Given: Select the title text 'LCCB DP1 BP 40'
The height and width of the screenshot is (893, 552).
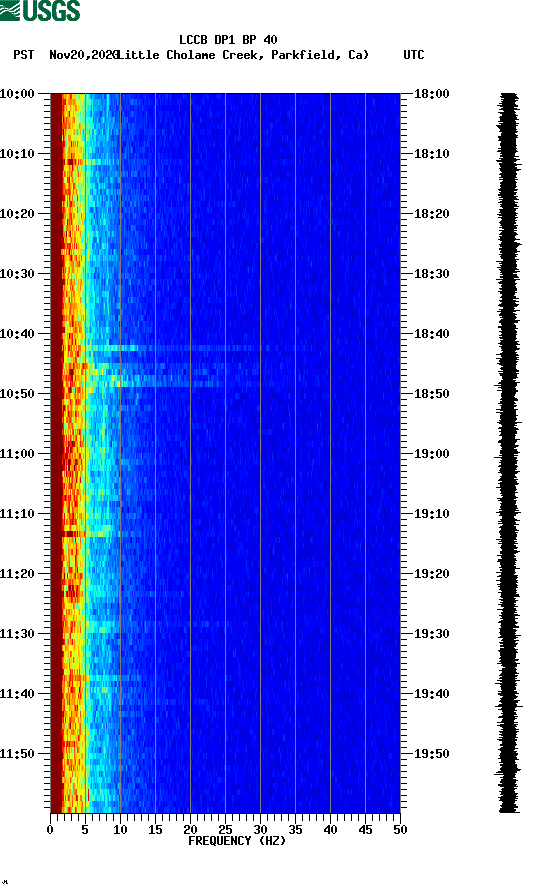Looking at the screenshot, I should click(x=228, y=40).
